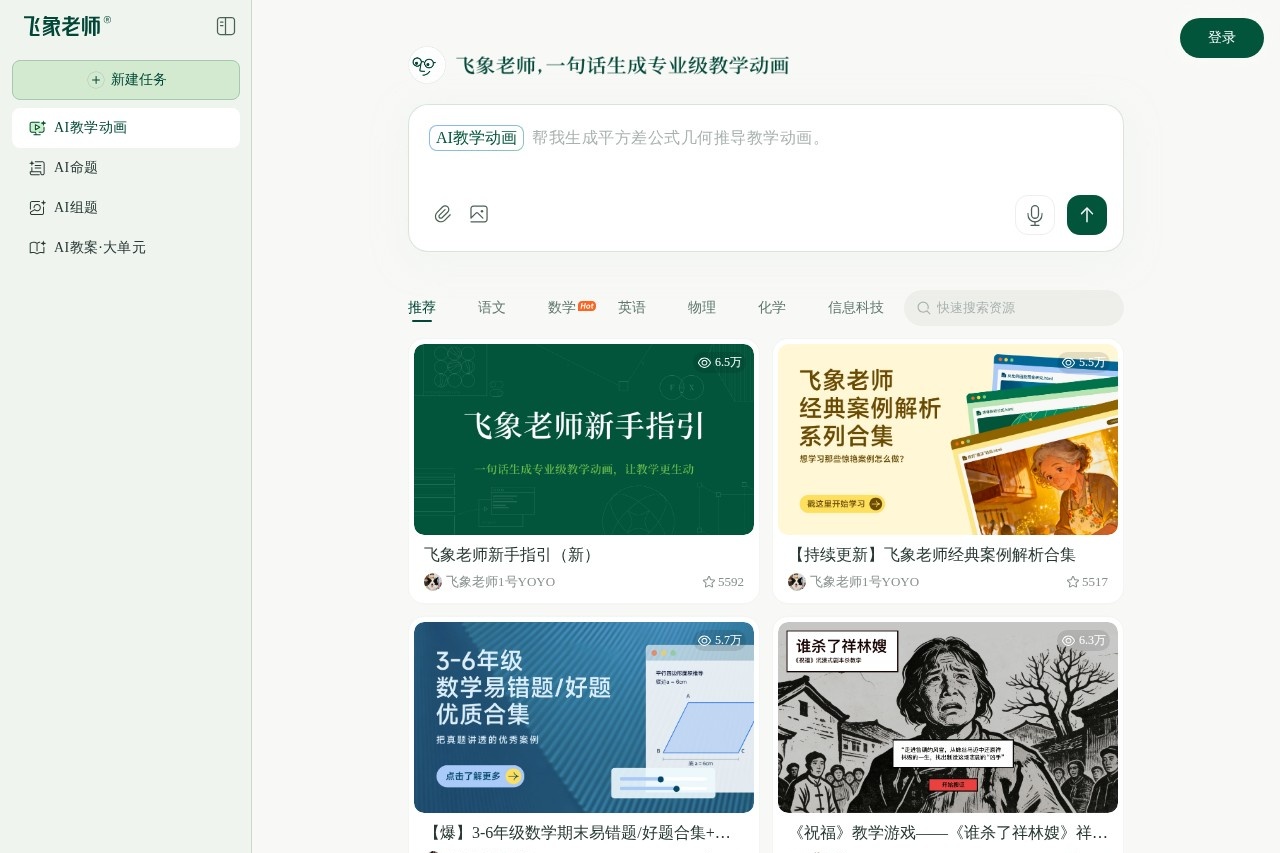Click the 登录 login button
This screenshot has height=853, width=1280.
[x=1221, y=38]
